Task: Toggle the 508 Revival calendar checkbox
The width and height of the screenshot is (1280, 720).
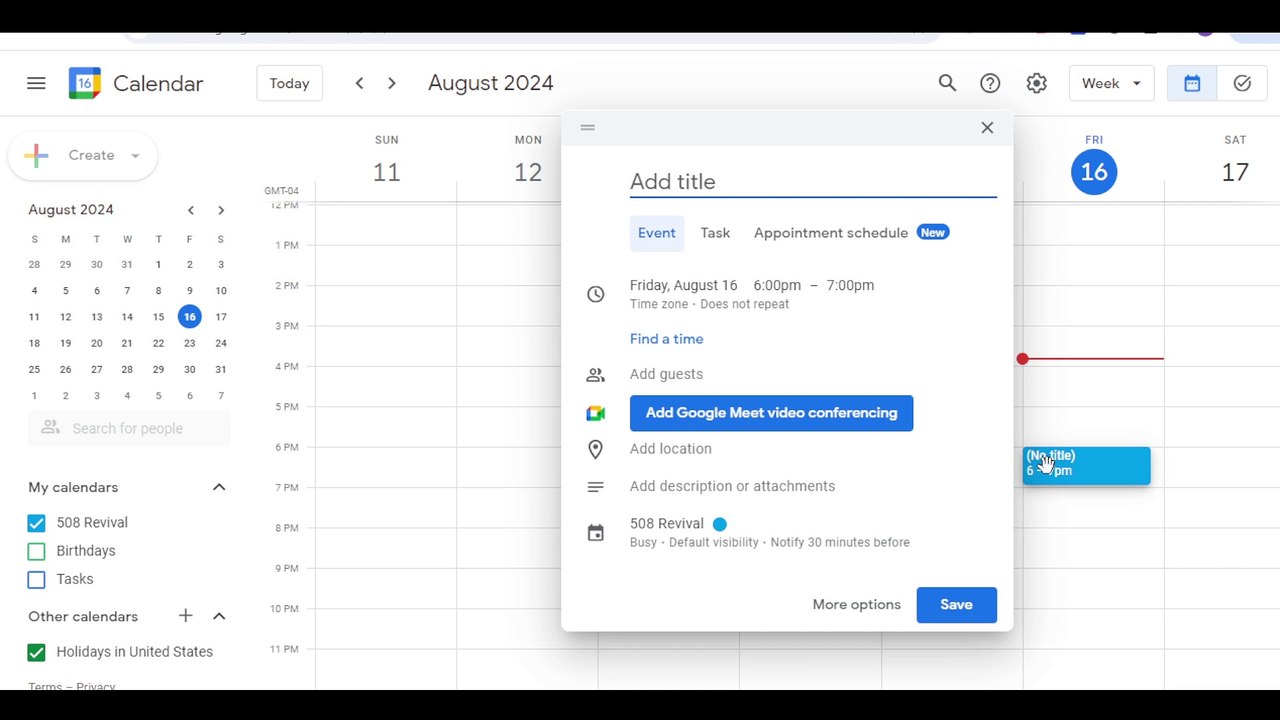Action: point(37,523)
